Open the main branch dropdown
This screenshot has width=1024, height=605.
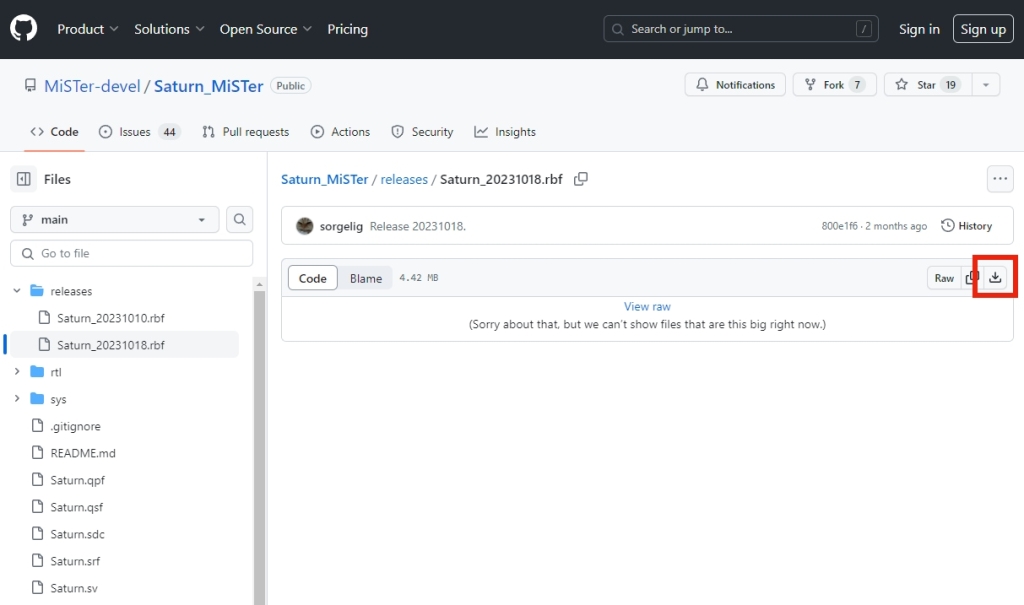[x=114, y=219]
